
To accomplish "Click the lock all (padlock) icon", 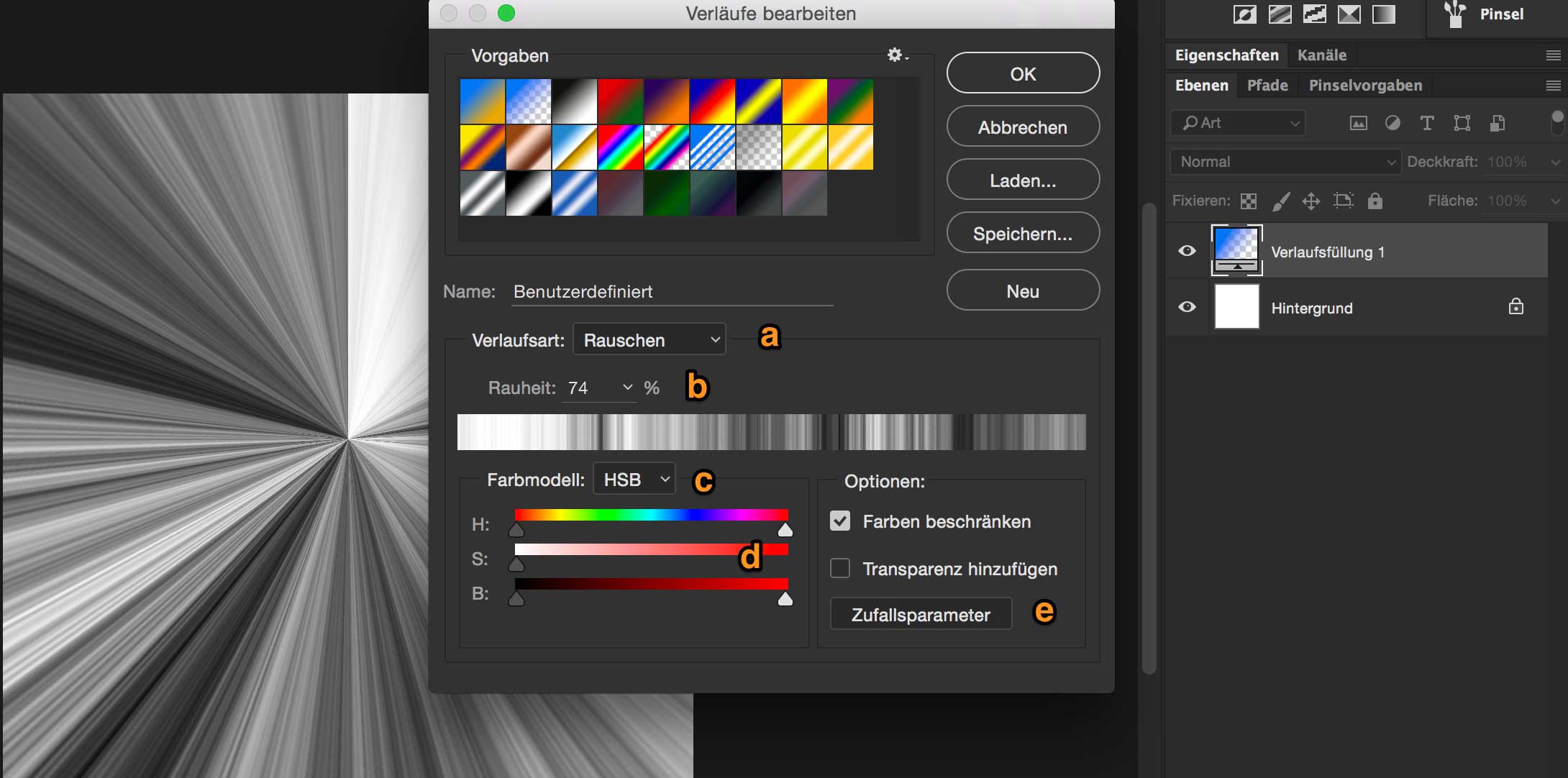I will 1375,201.
